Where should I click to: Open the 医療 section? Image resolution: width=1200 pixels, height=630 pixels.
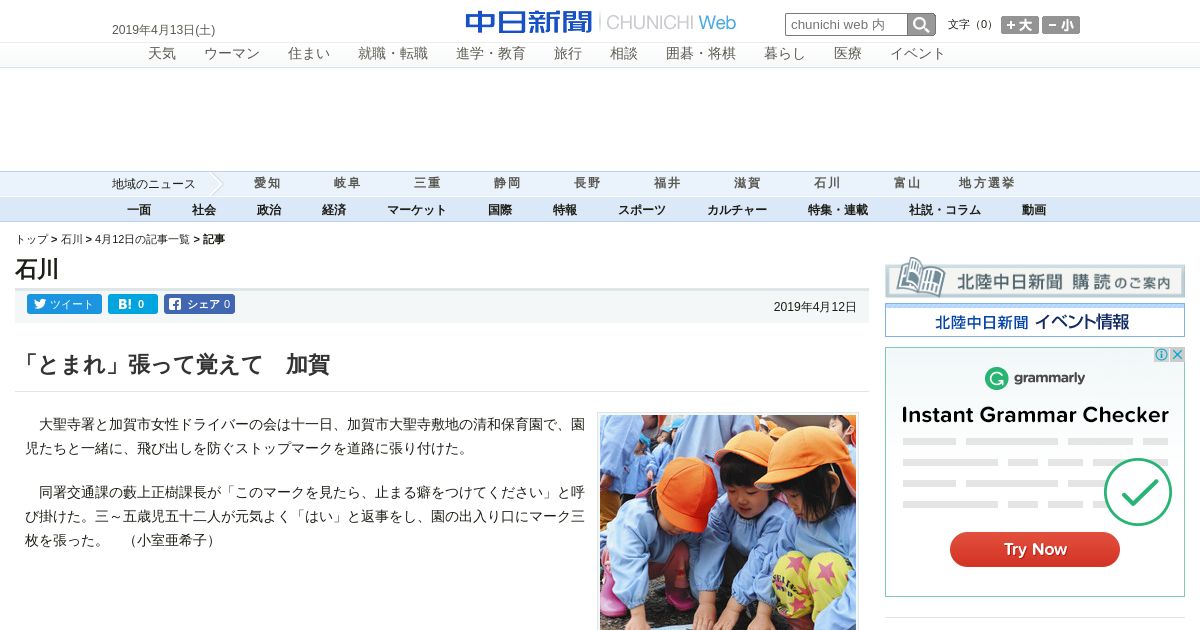(848, 54)
